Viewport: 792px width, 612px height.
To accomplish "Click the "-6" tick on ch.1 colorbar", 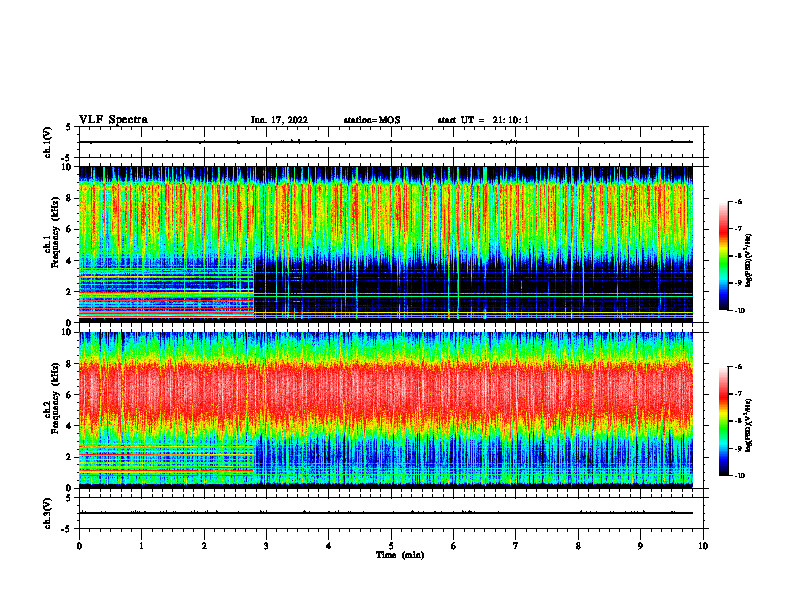I will point(738,201).
